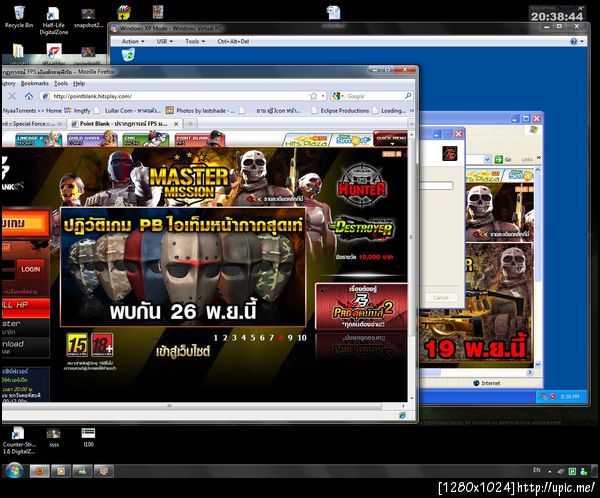Screen dimensions: 600x498
Task: Open the Firefox Tools menu
Action: click(x=60, y=83)
